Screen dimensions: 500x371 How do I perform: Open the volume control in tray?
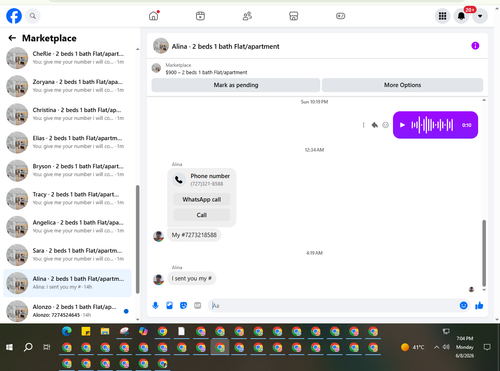click(x=446, y=347)
